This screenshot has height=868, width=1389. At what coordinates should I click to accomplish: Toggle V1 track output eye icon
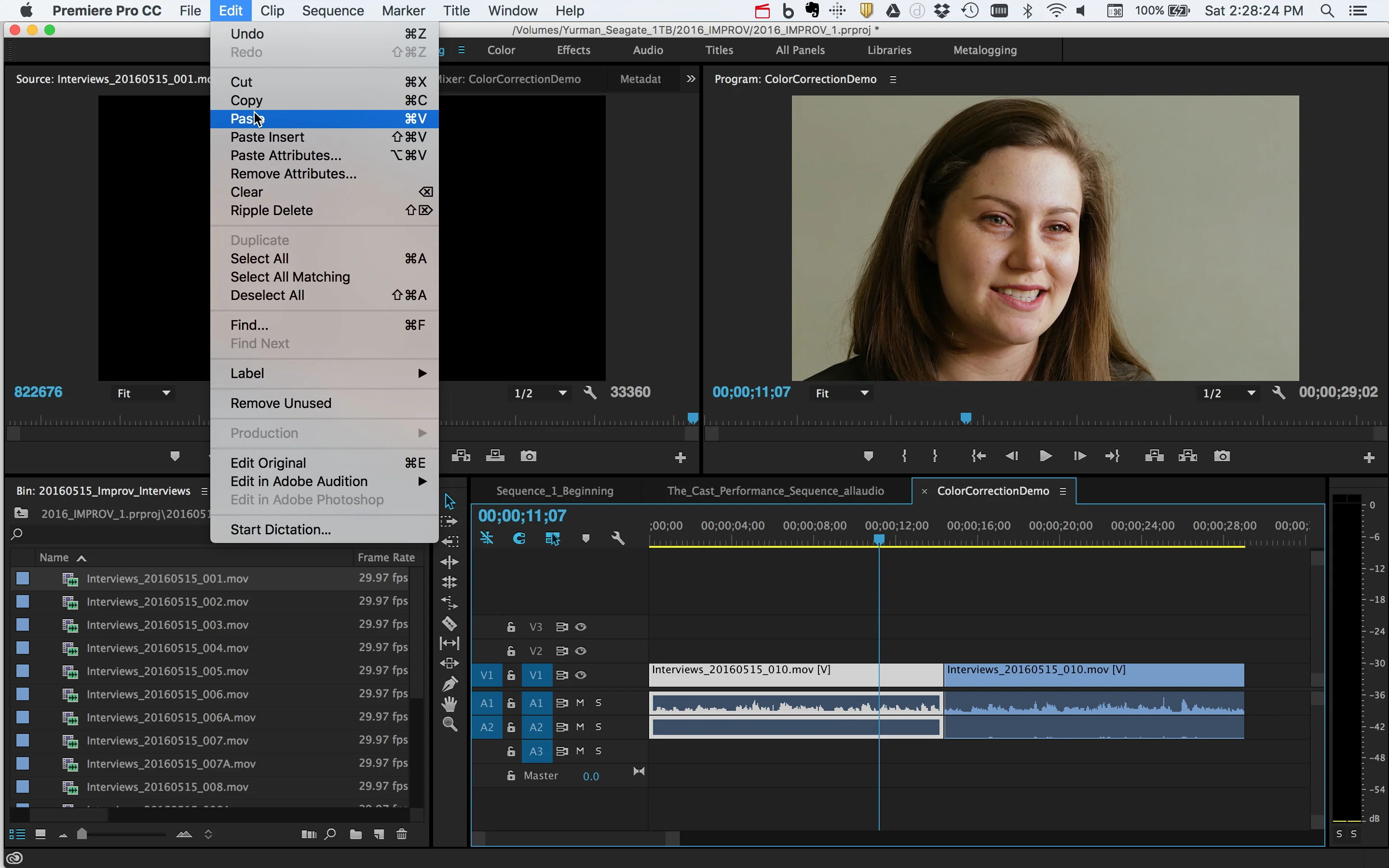[x=581, y=675]
